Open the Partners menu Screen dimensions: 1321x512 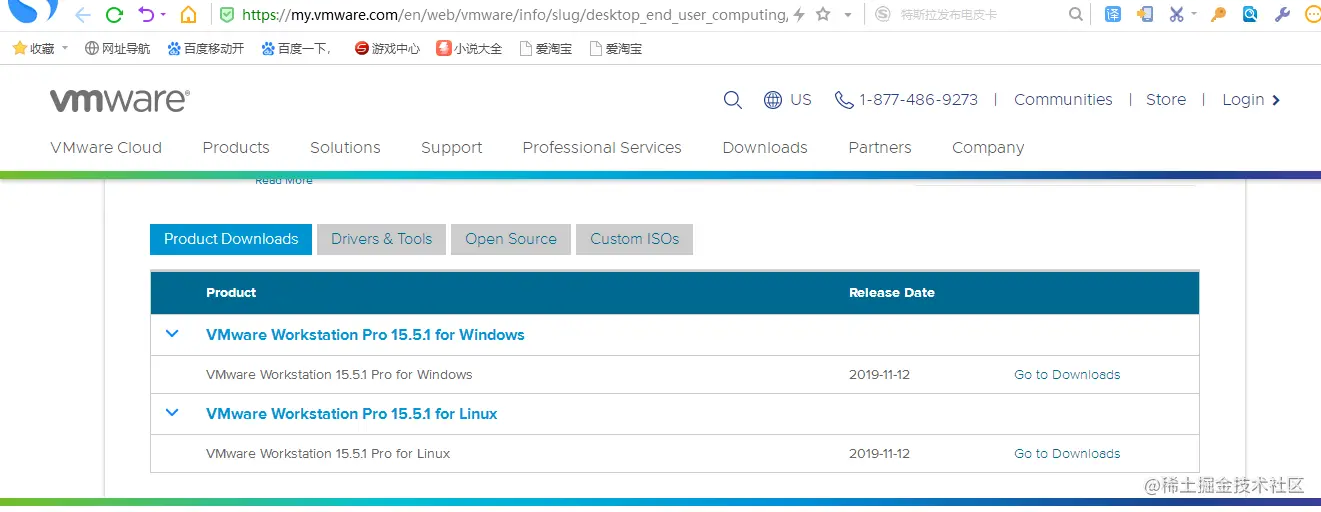pyautogui.click(x=880, y=148)
